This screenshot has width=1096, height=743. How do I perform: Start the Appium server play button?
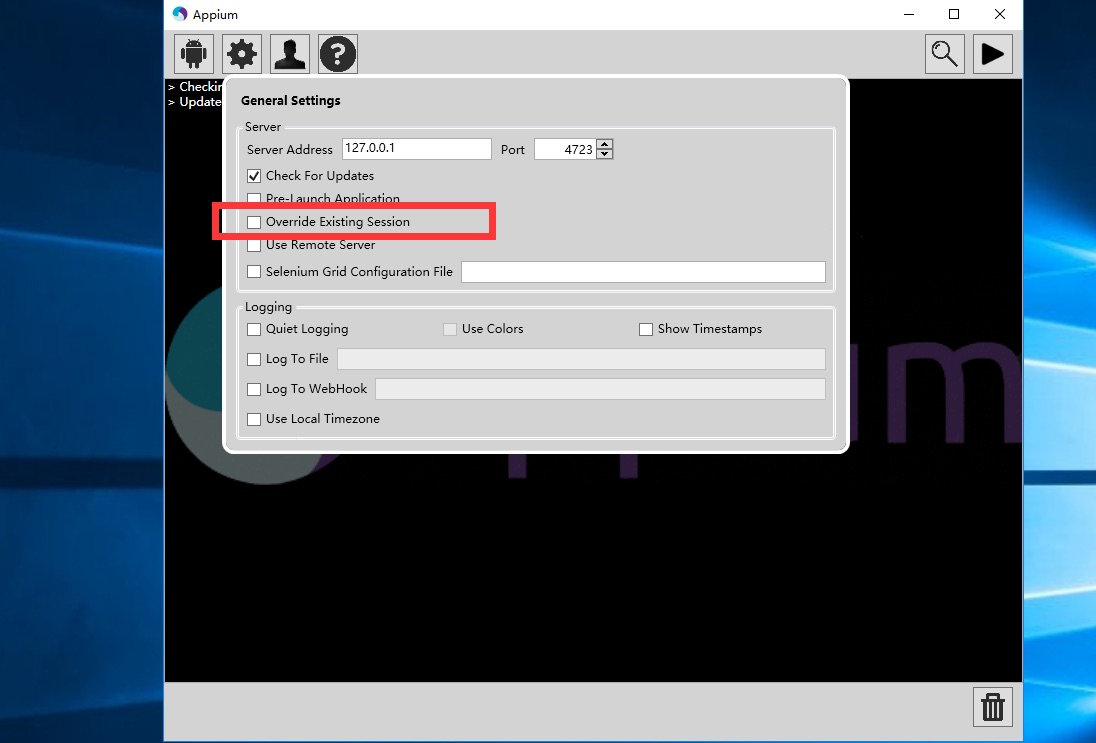coord(993,54)
